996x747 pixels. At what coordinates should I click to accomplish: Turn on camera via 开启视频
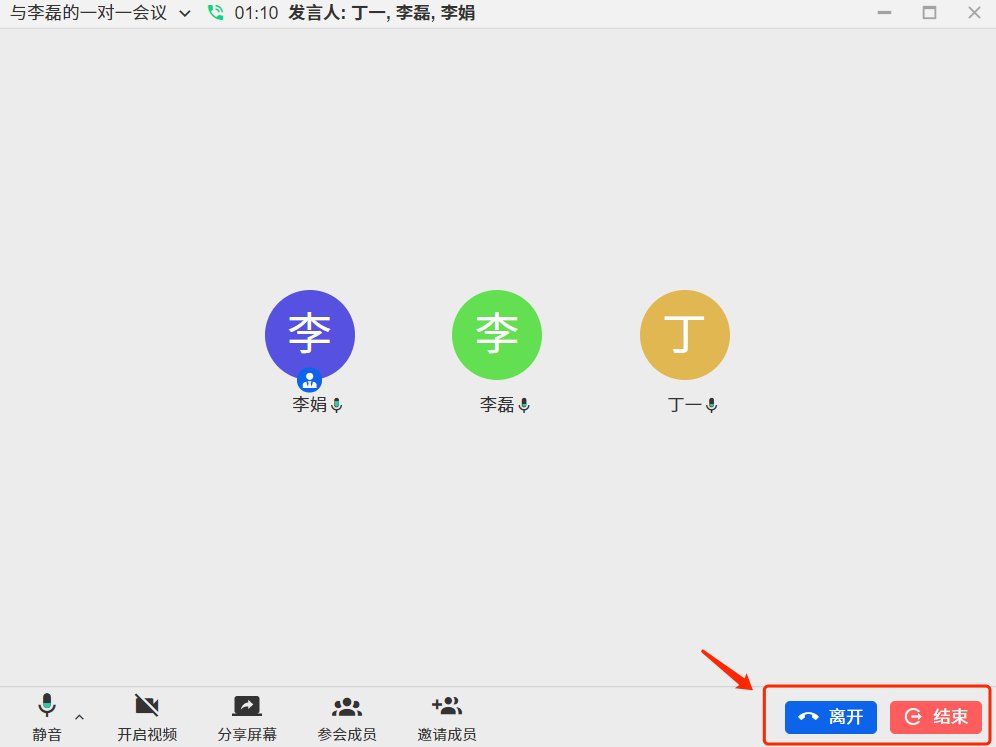tap(147, 718)
